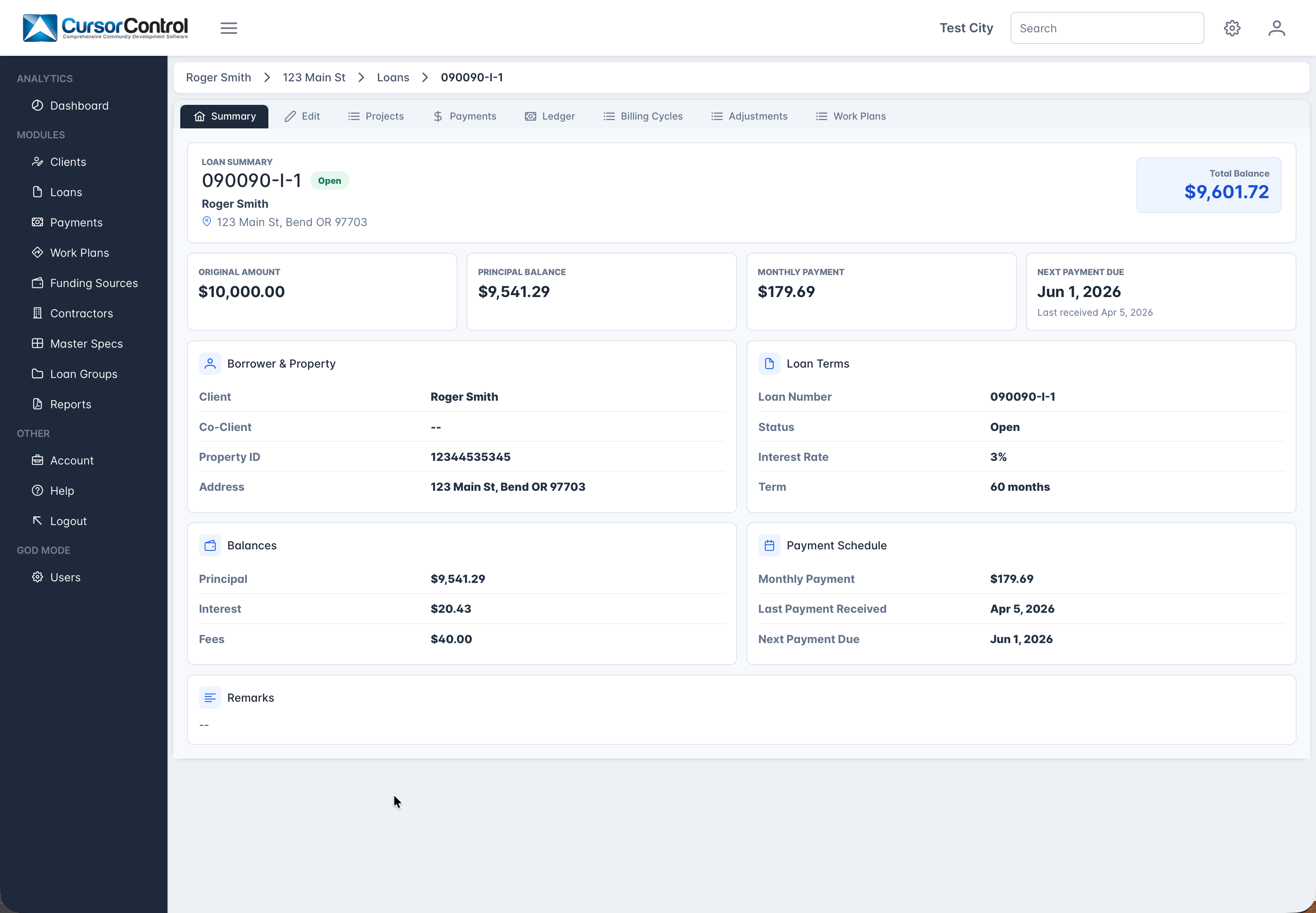Toggle the hamburger sidebar menu
This screenshot has width=1316, height=913.
tap(229, 28)
